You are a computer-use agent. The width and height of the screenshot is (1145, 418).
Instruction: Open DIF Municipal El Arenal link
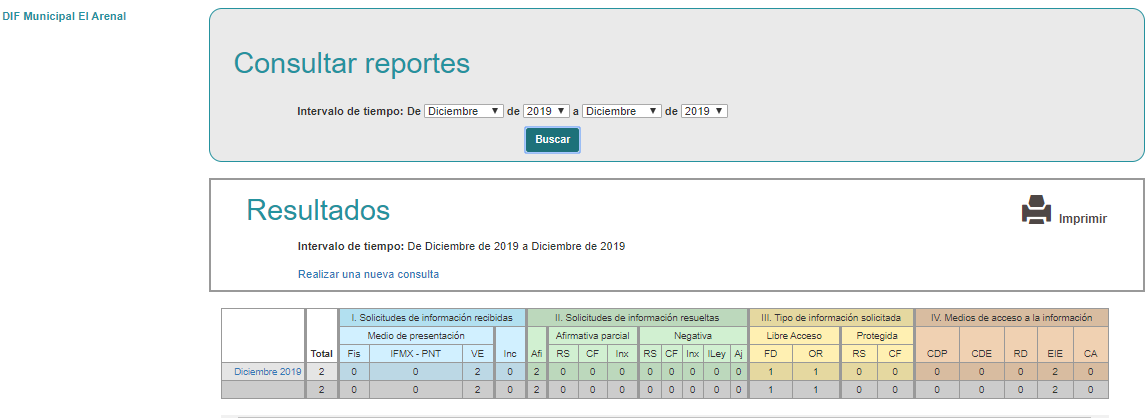coord(64,16)
